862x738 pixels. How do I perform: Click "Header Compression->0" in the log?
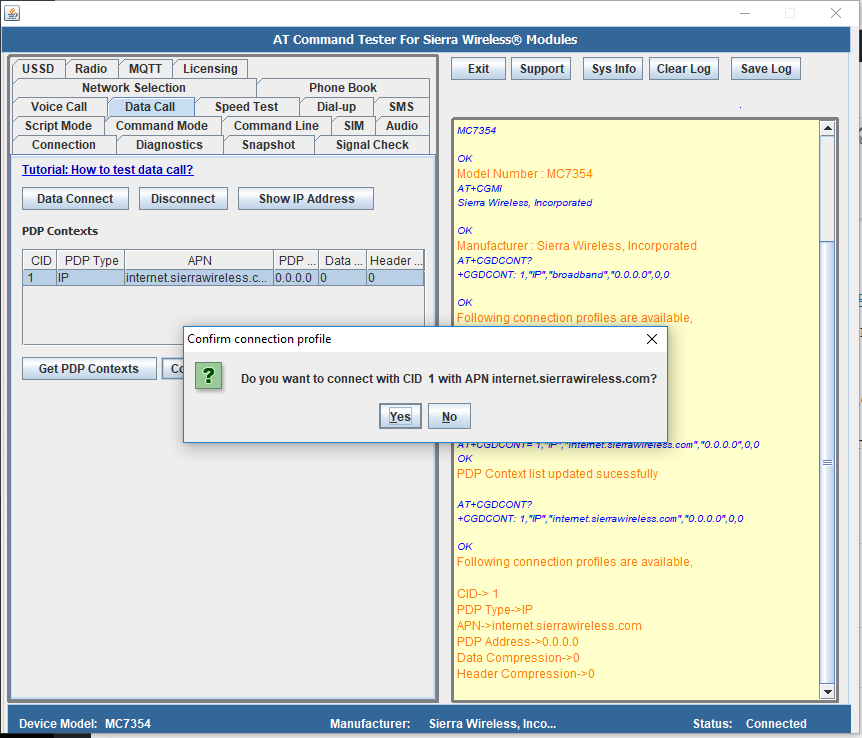(x=526, y=674)
